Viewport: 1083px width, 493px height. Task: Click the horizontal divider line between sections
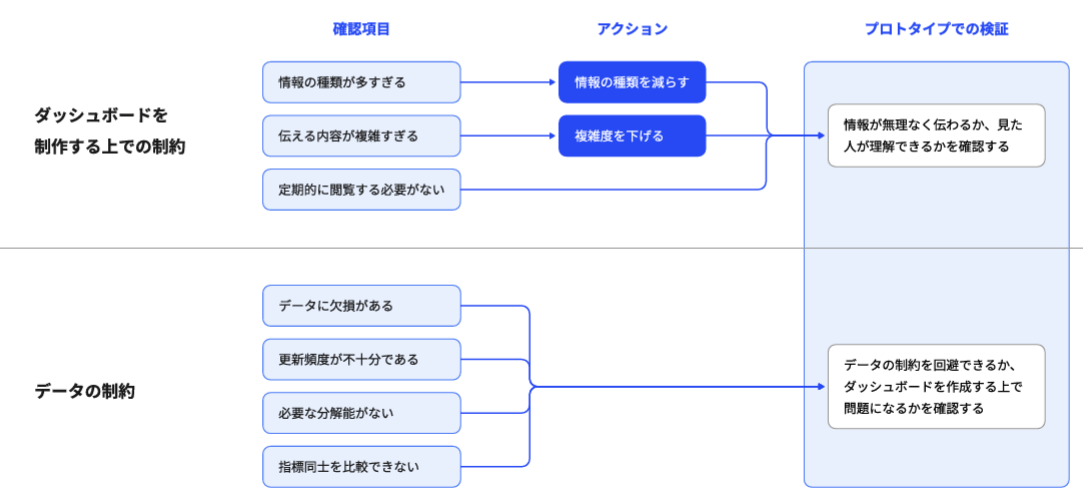(x=400, y=248)
